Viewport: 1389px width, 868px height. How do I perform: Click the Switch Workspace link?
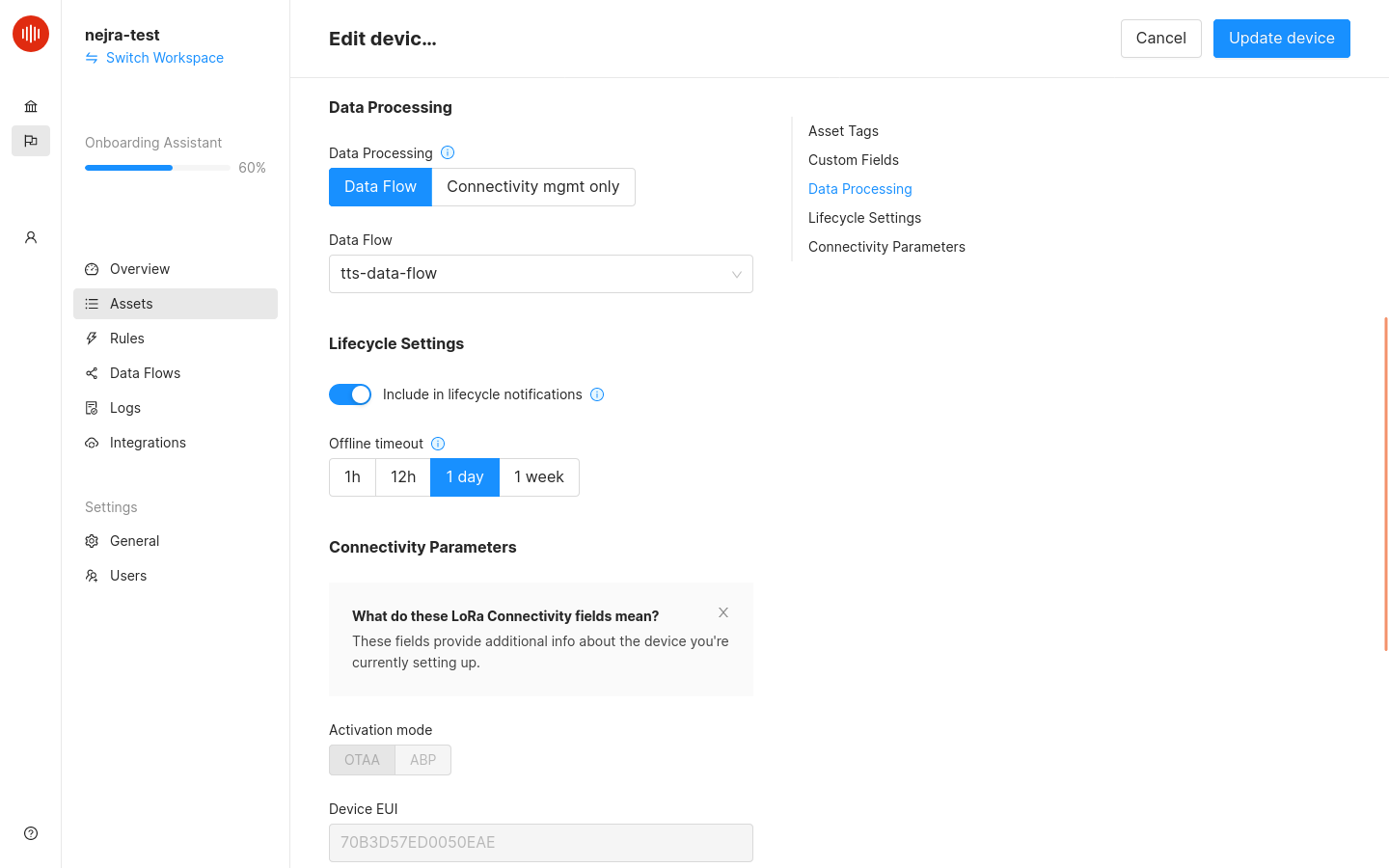coord(164,57)
